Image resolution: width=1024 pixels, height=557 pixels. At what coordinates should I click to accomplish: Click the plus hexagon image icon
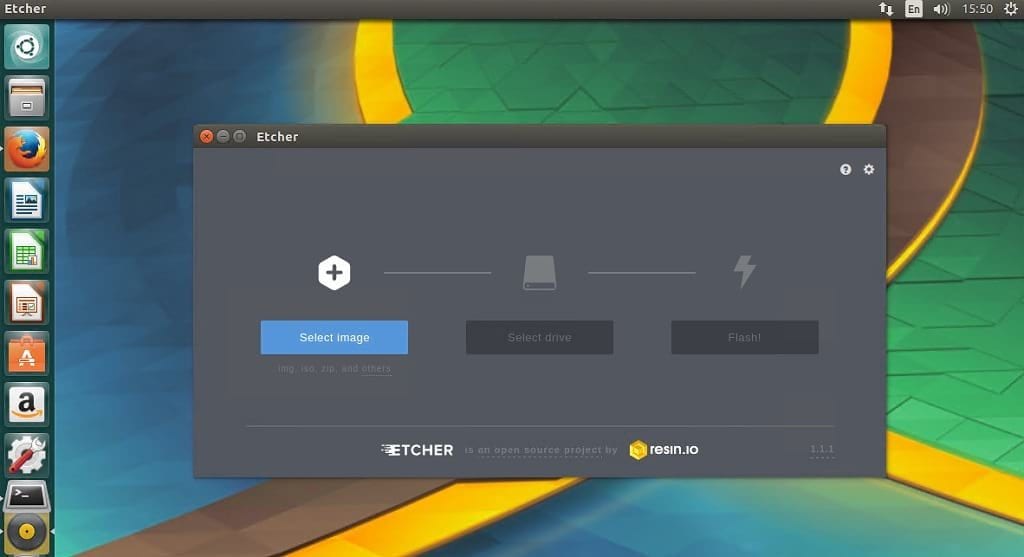[x=334, y=272]
